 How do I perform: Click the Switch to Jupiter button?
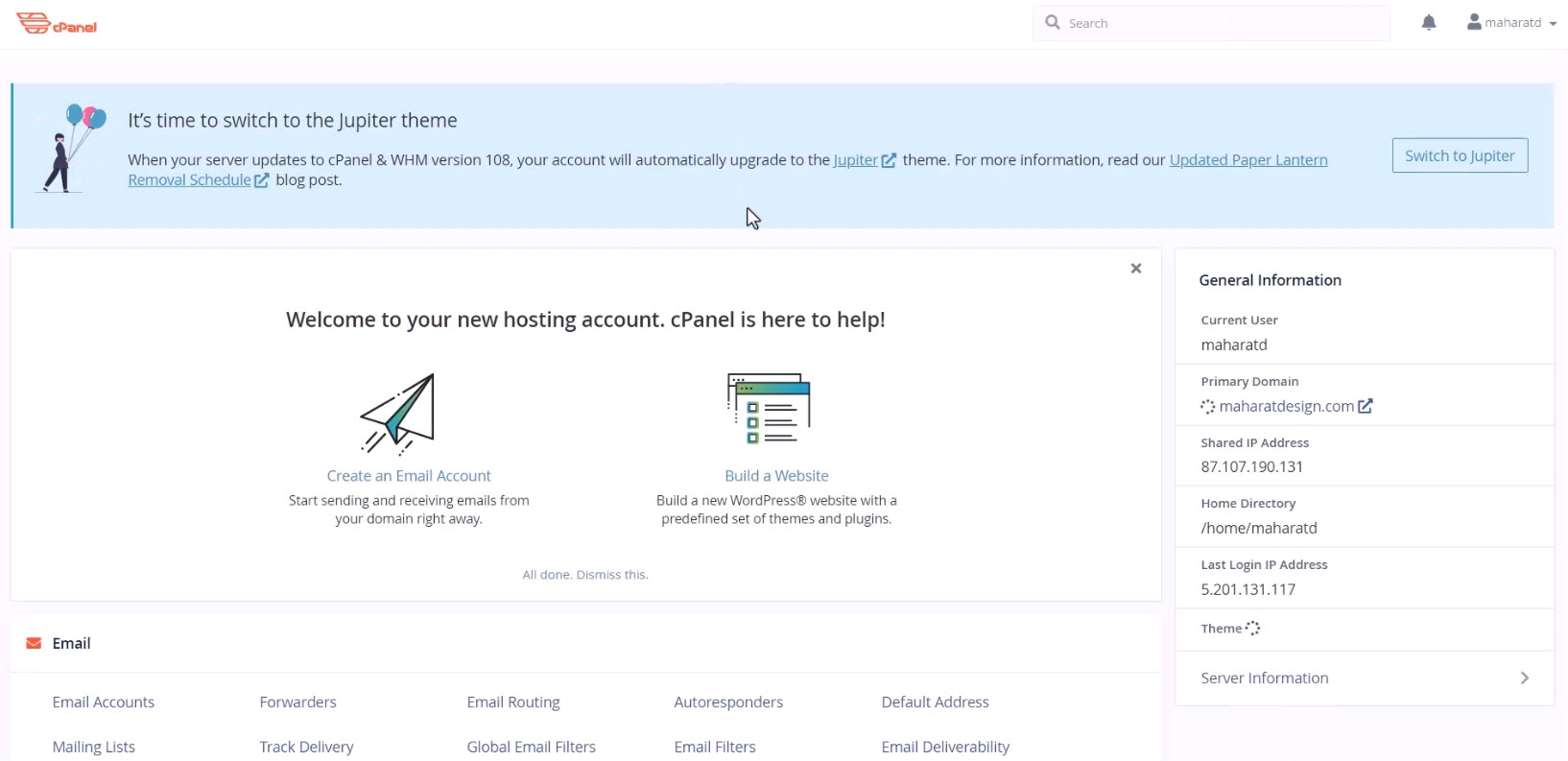(1460, 155)
